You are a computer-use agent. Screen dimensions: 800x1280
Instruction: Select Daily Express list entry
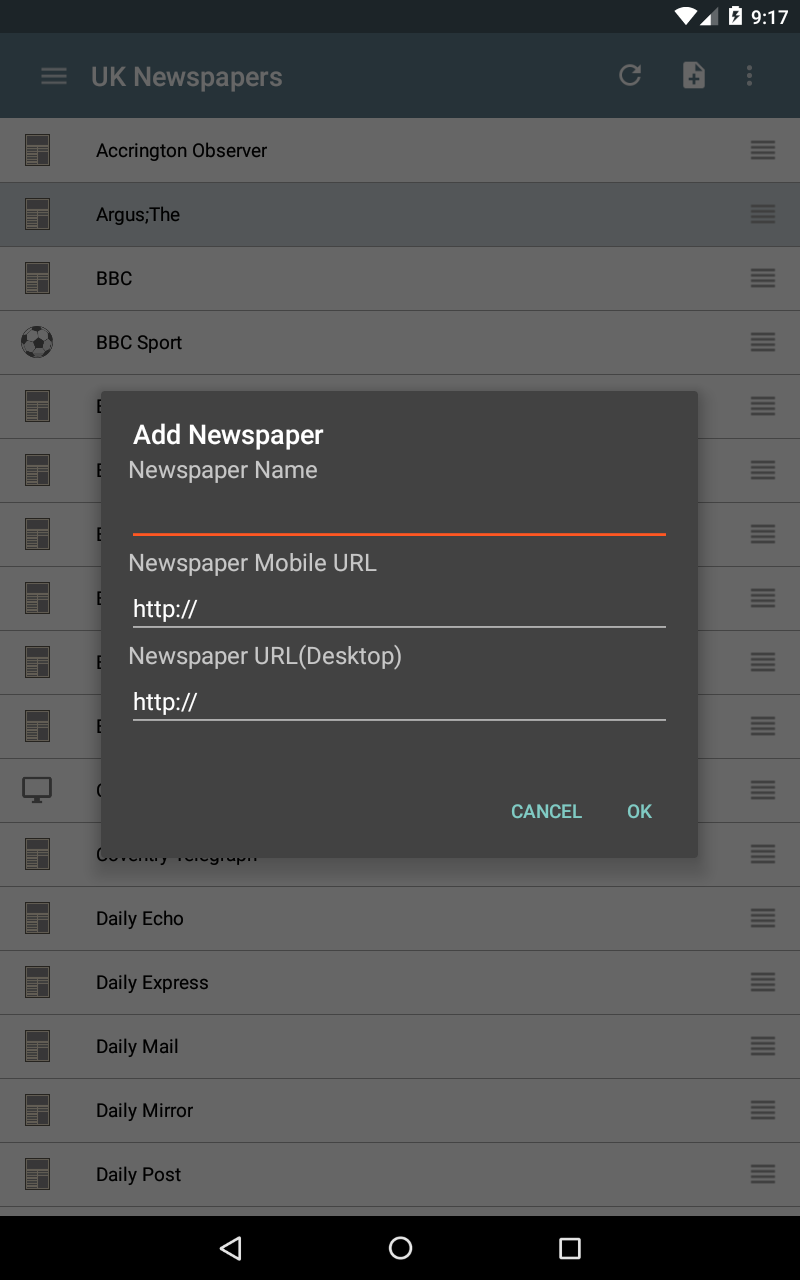pyautogui.click(x=152, y=982)
